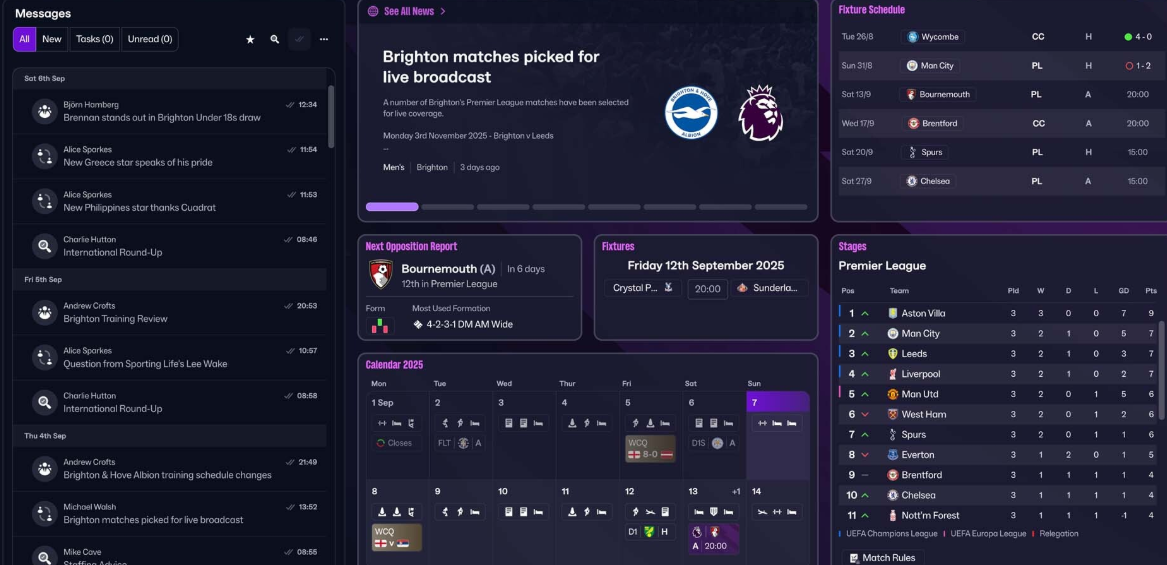
Task: Click the Messages list scrollbar
Action: 331,117
